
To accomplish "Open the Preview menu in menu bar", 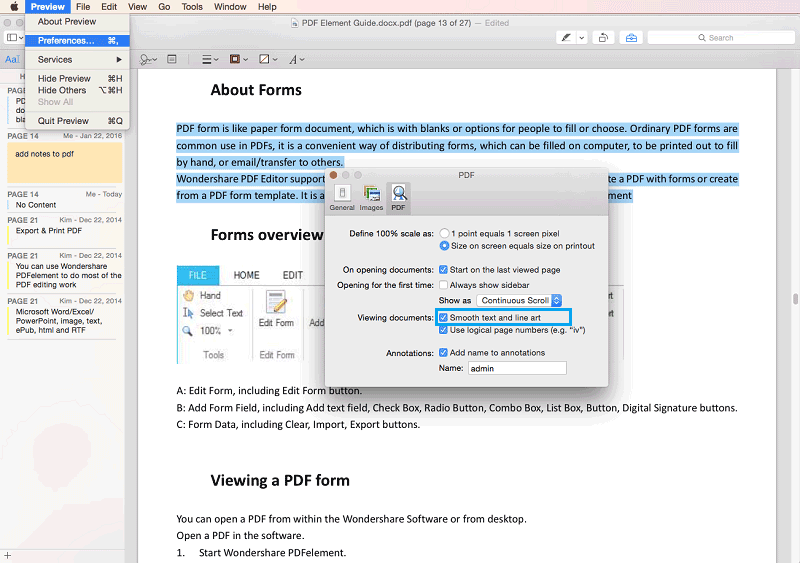I will pos(47,7).
